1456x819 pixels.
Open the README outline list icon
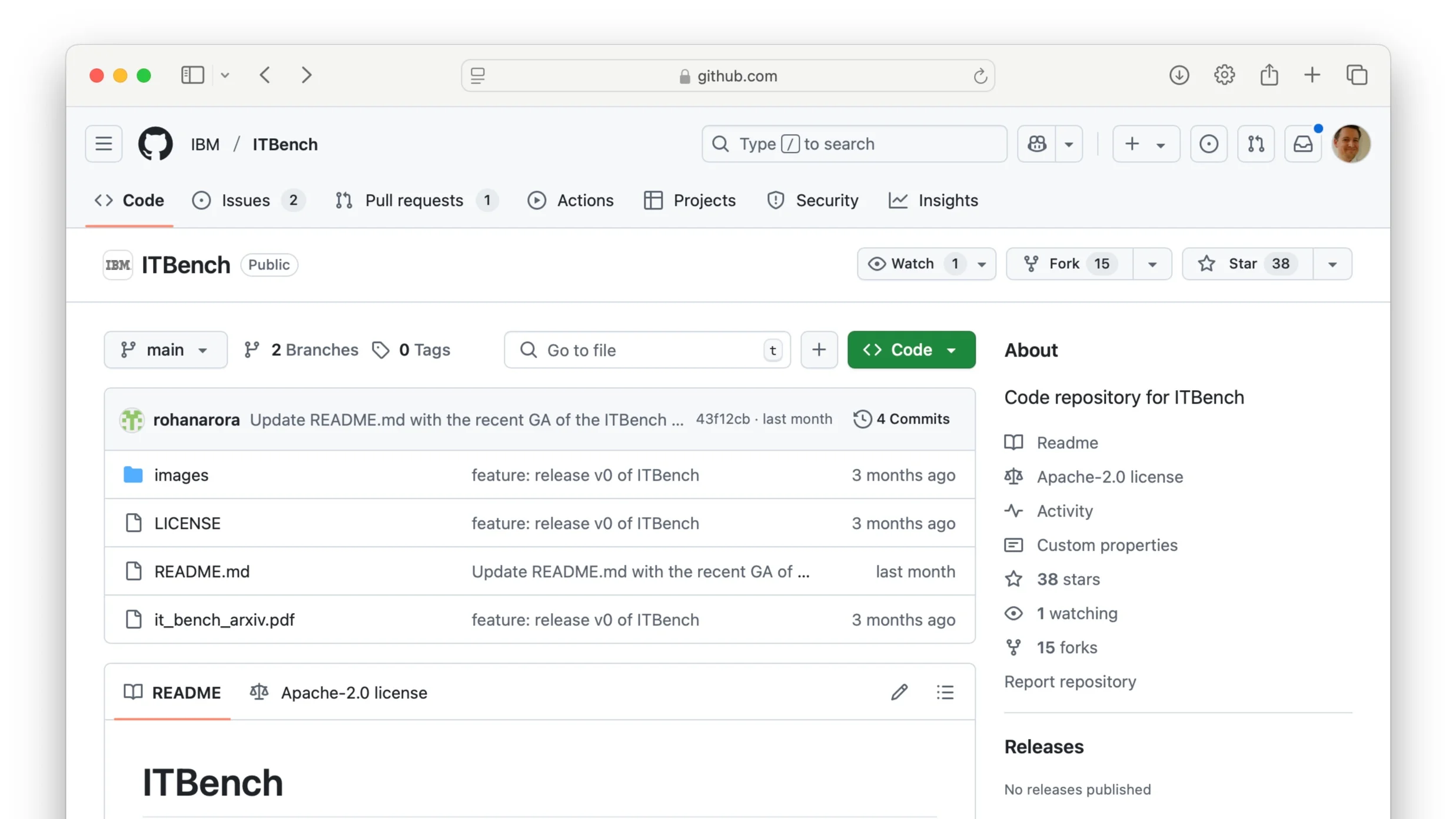[x=945, y=692]
